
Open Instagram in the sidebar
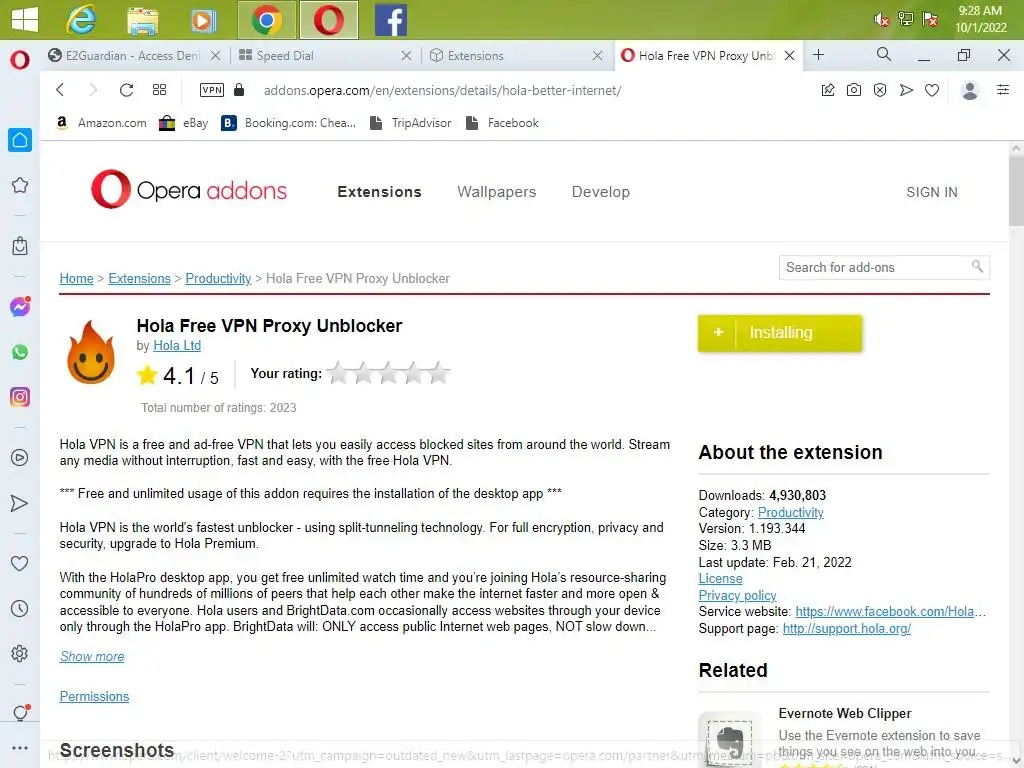tap(20, 397)
